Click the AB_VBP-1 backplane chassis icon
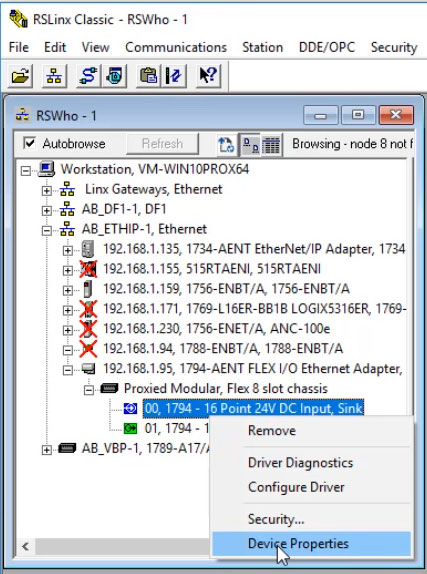The image size is (427, 574). [67, 448]
